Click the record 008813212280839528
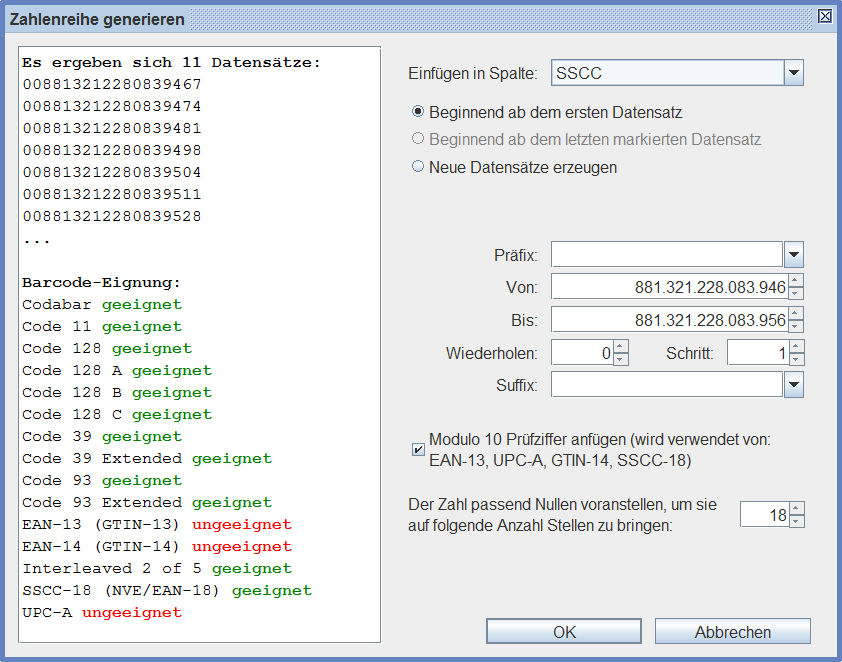The width and height of the screenshot is (842, 662). (x=112, y=216)
